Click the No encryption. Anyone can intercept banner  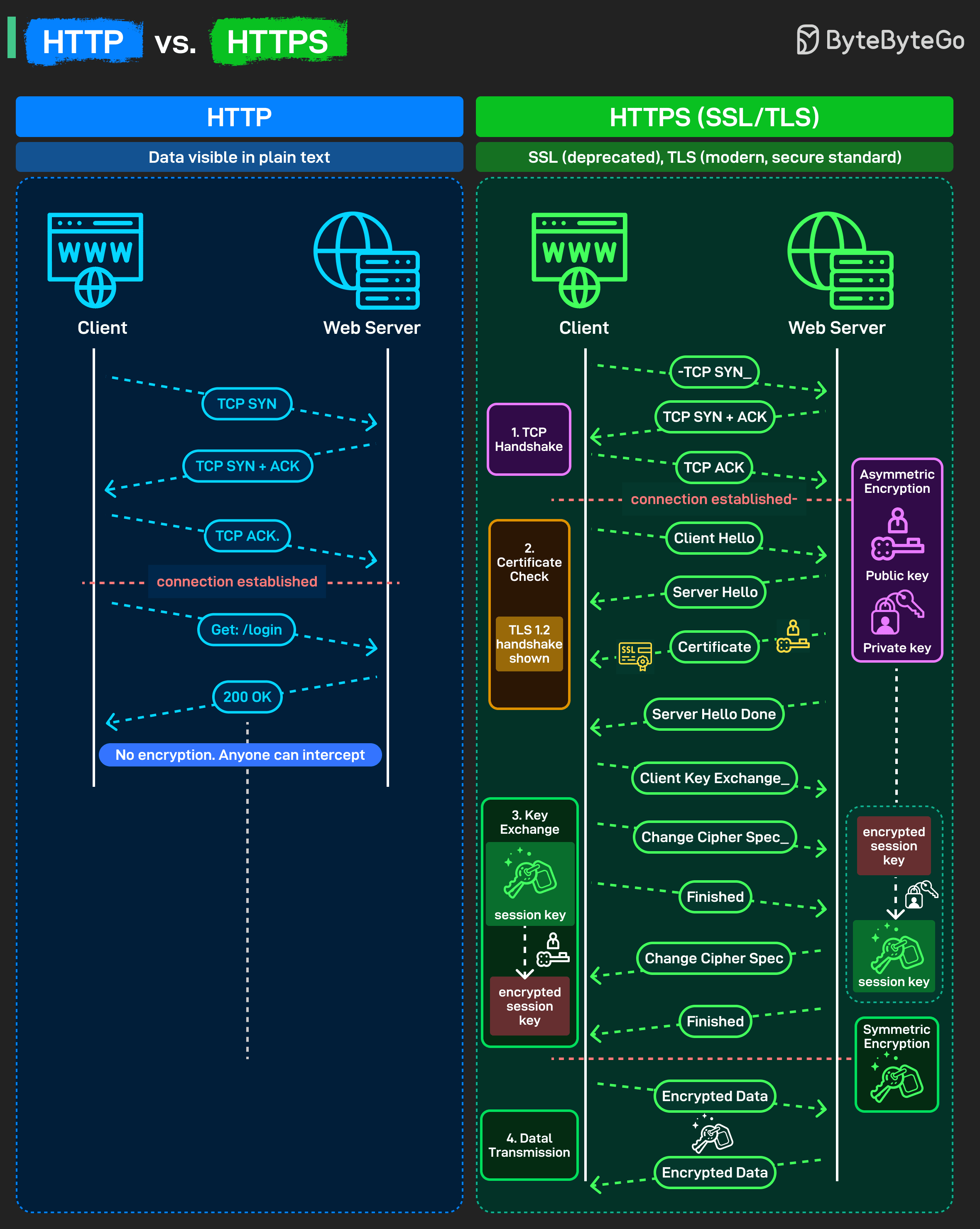tap(240, 755)
